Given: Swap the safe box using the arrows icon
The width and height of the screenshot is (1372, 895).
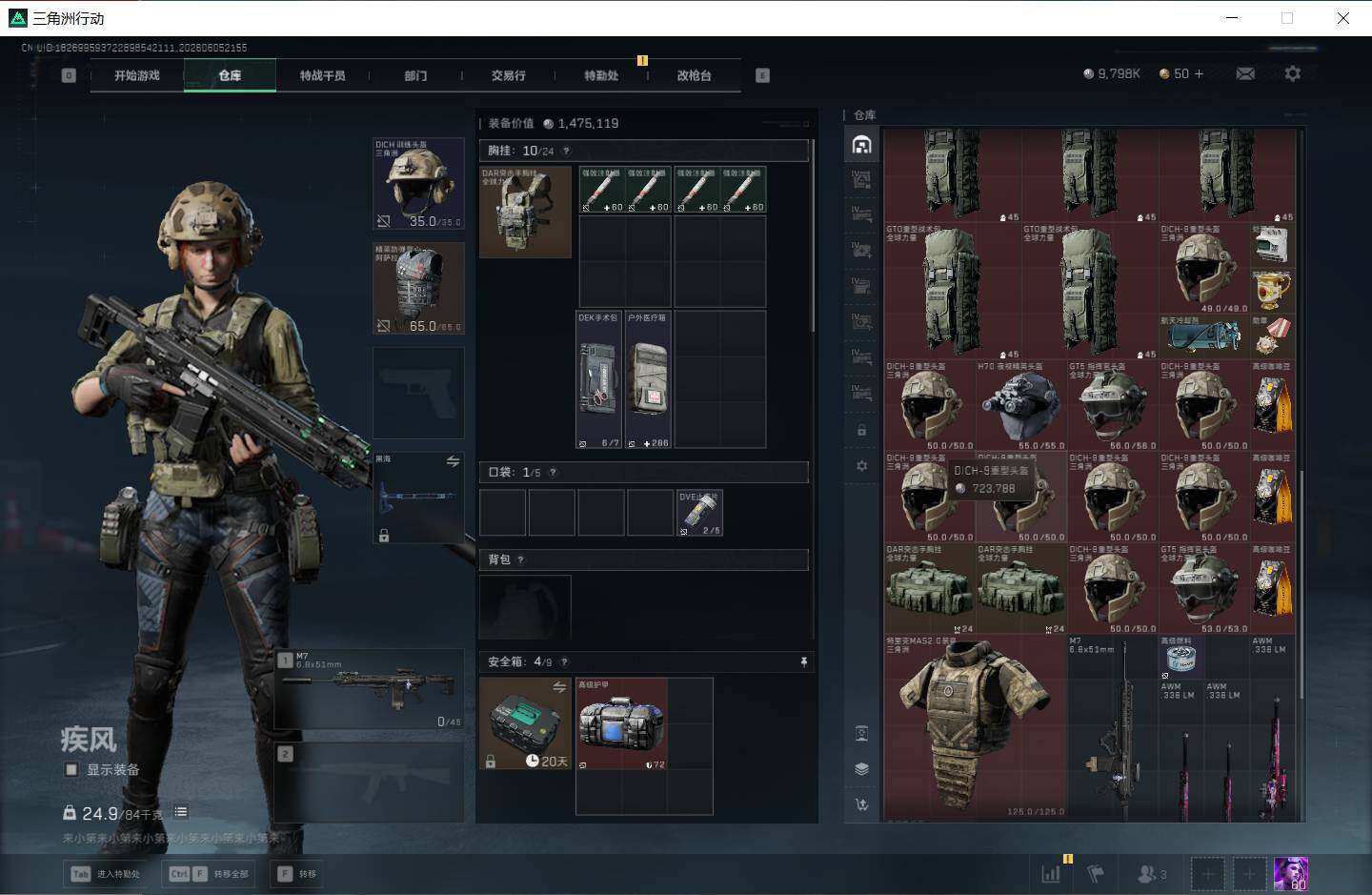Looking at the screenshot, I should [x=559, y=687].
